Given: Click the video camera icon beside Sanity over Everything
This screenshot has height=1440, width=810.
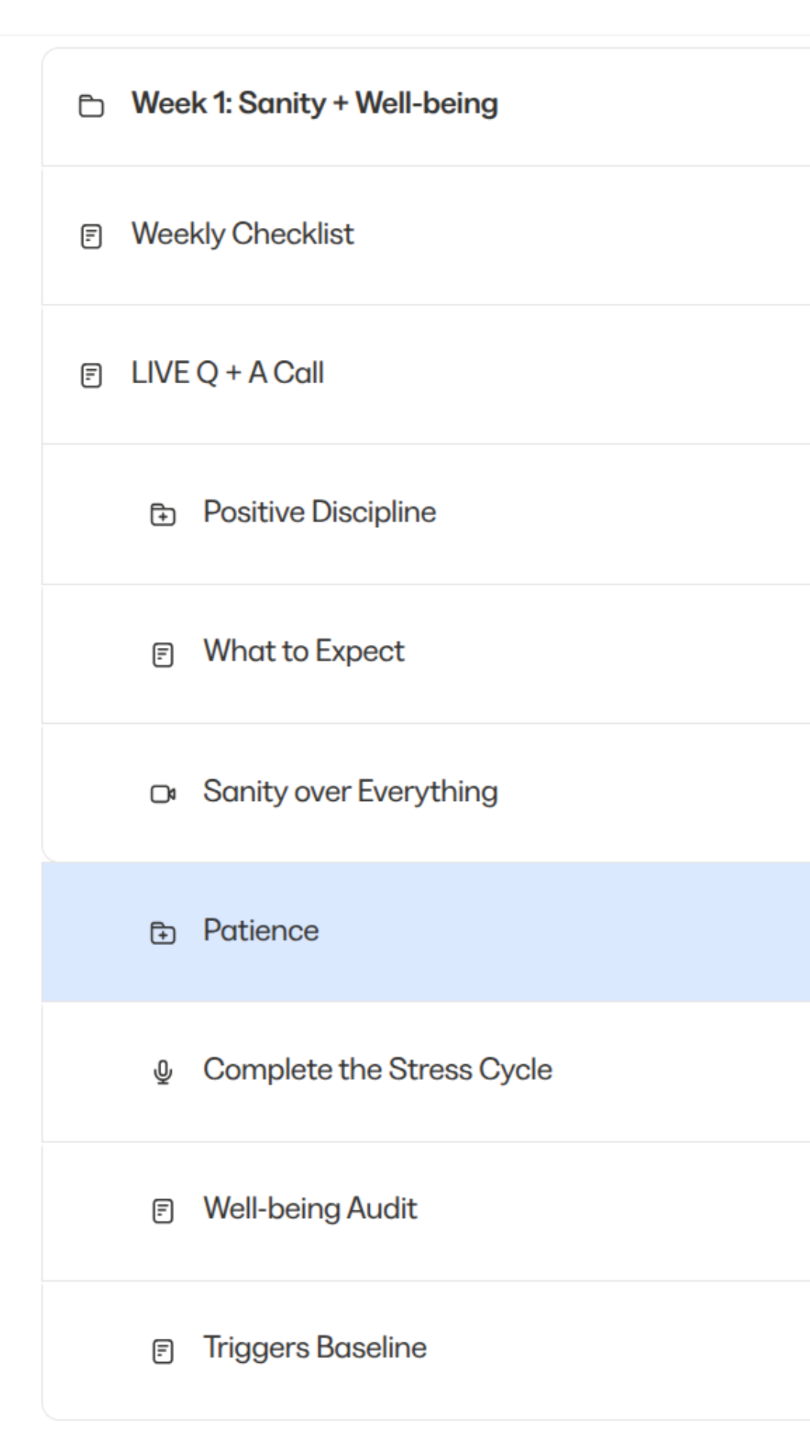Looking at the screenshot, I should pyautogui.click(x=163, y=794).
